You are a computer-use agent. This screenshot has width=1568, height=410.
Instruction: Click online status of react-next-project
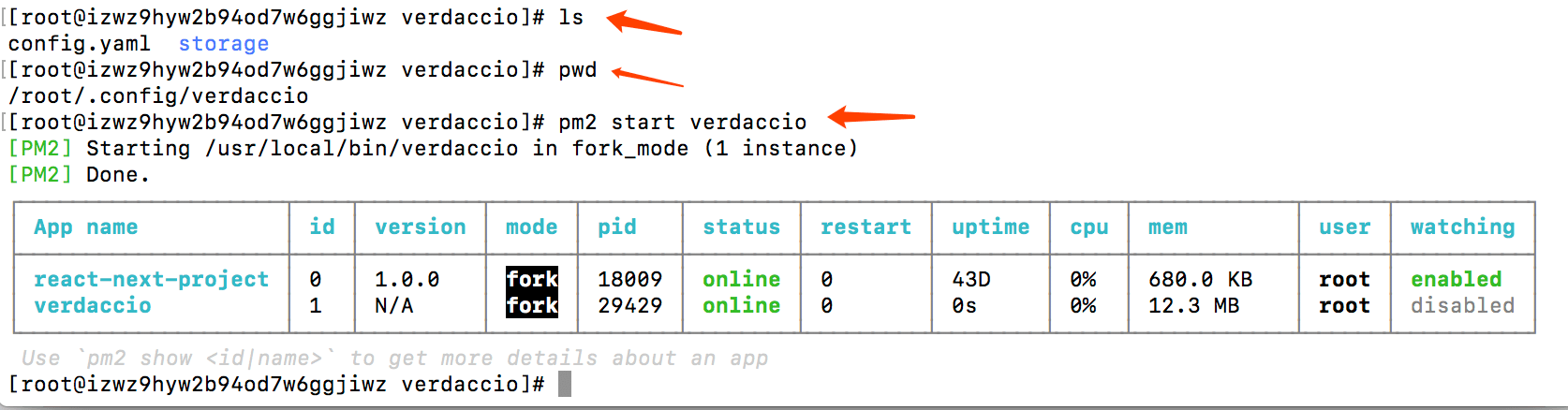742,280
